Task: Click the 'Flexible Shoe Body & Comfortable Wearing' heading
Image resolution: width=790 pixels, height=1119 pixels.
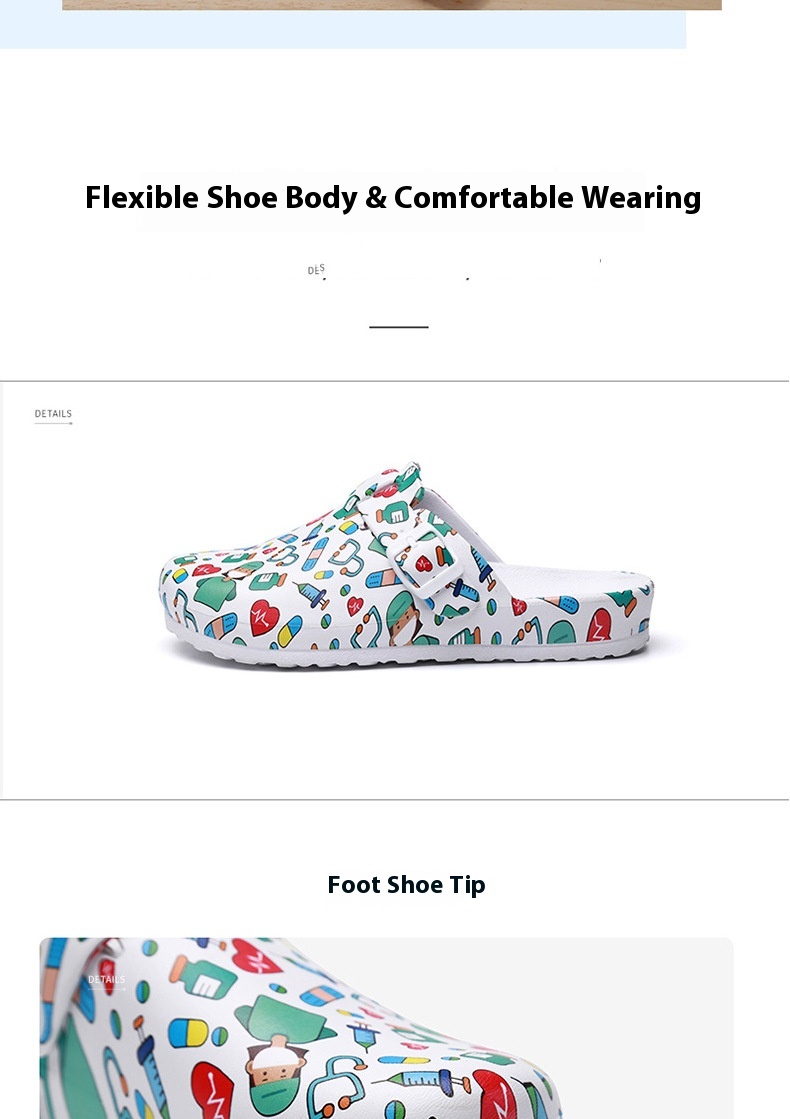Action: [x=393, y=197]
